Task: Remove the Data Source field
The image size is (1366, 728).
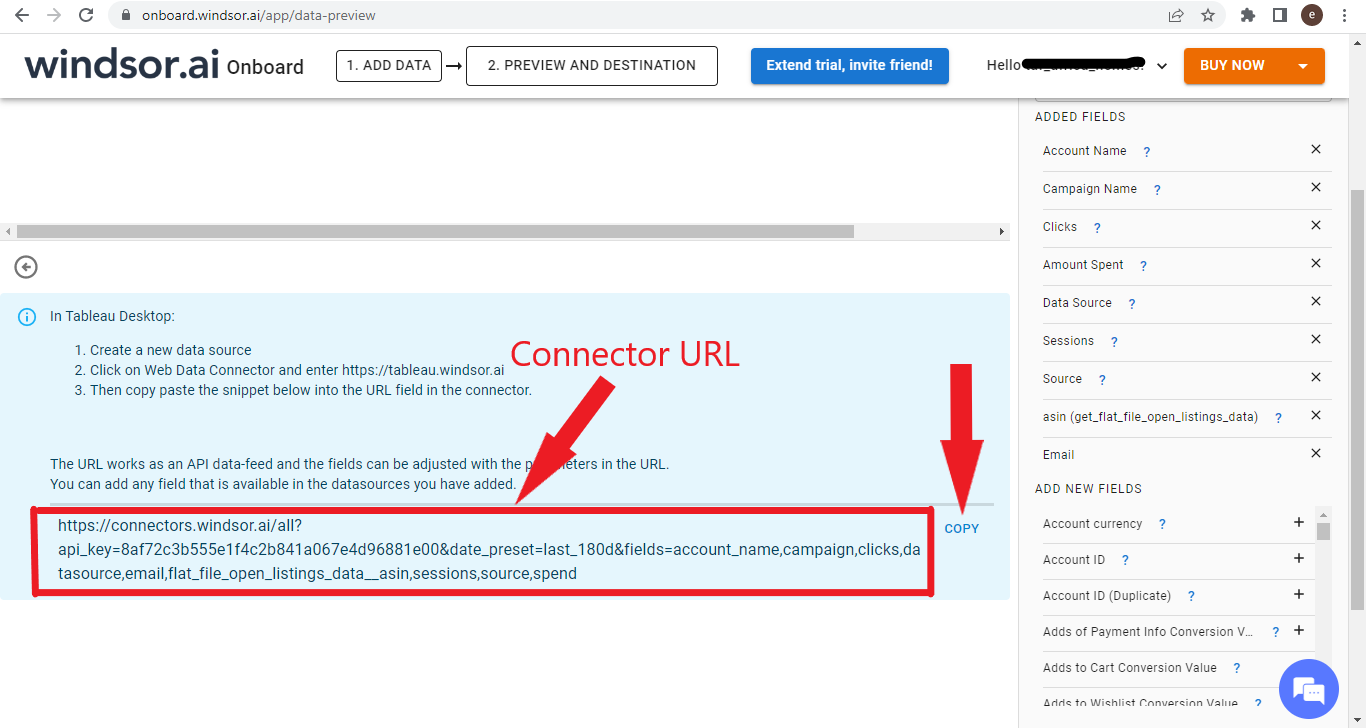Action: [x=1316, y=301]
